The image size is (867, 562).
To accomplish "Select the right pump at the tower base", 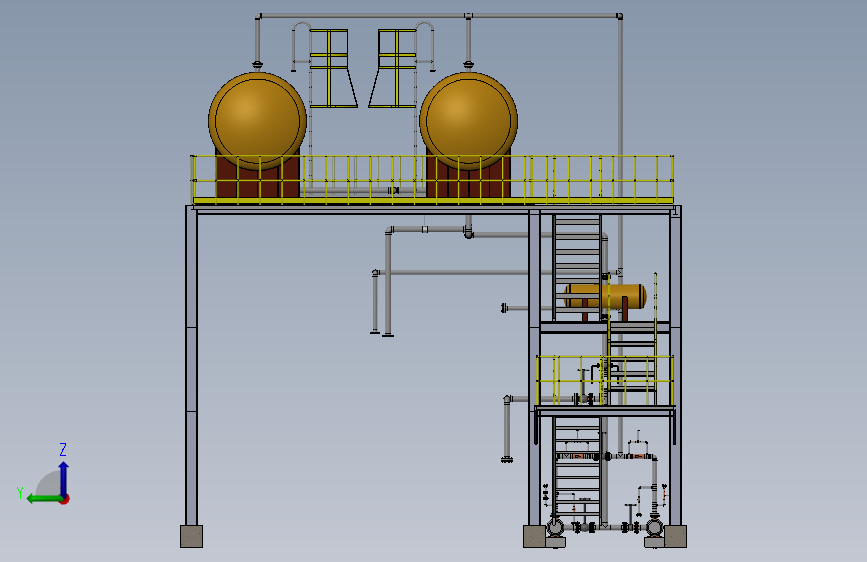I will [655, 528].
